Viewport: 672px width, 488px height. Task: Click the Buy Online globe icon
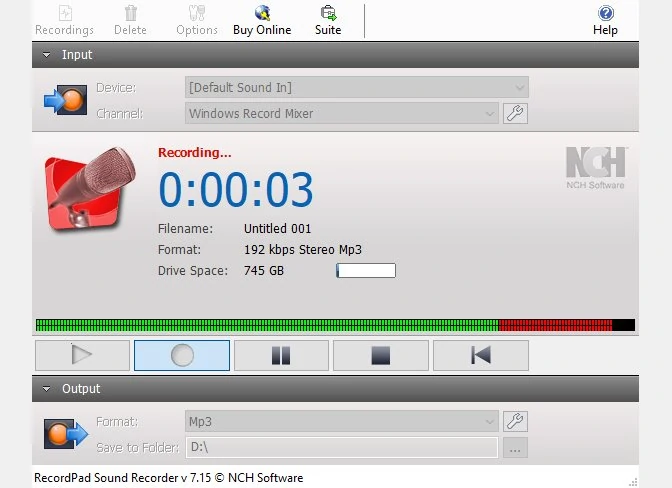262,13
